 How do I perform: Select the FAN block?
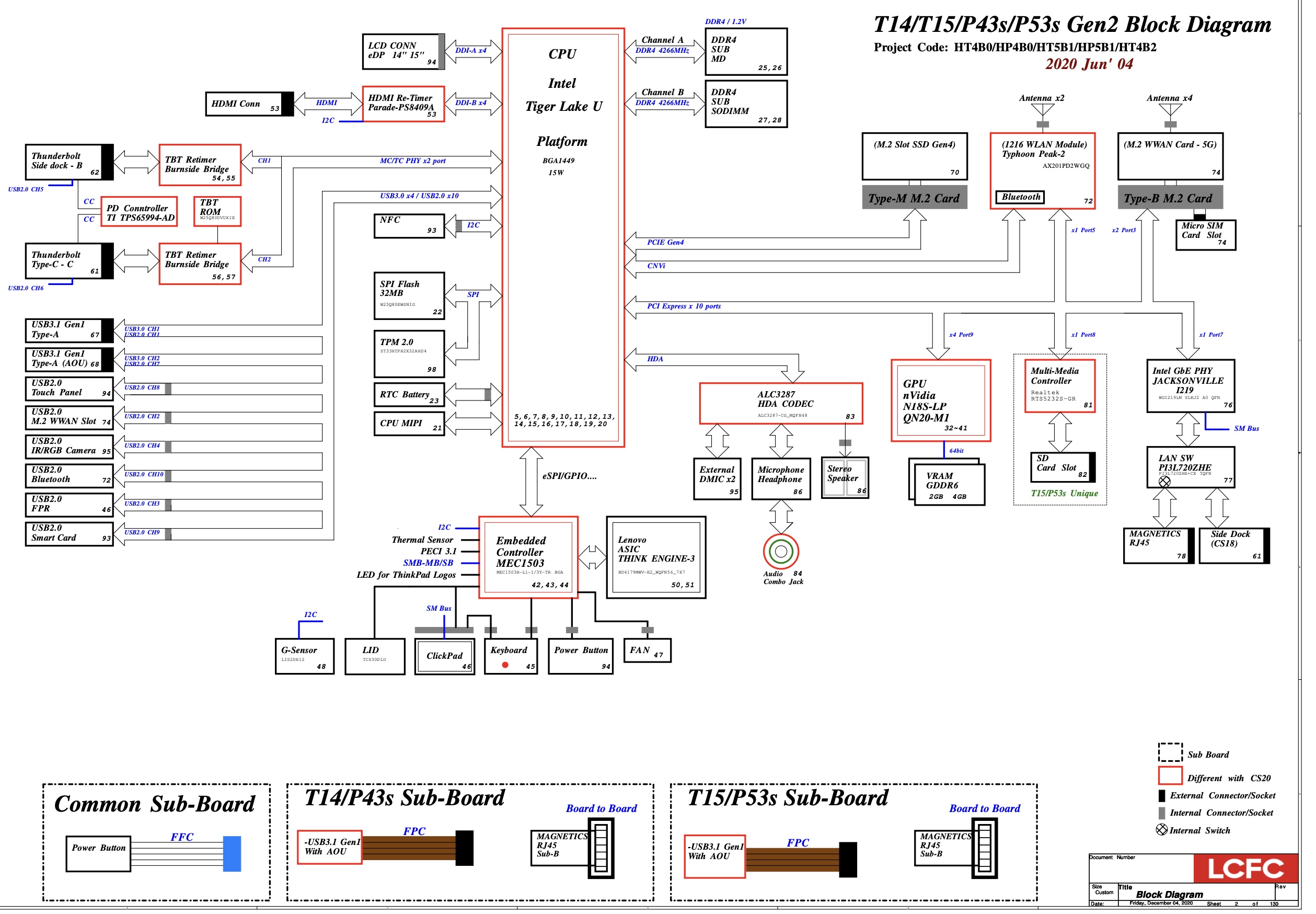pos(647,650)
